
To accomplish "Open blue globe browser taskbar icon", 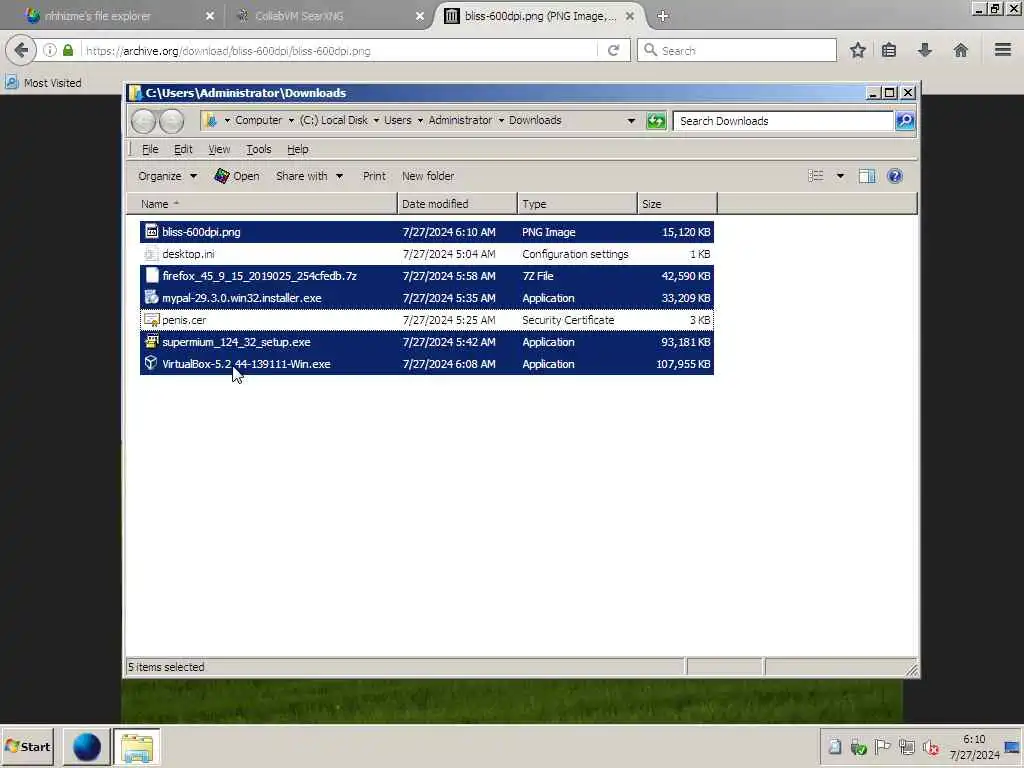I will [86, 747].
